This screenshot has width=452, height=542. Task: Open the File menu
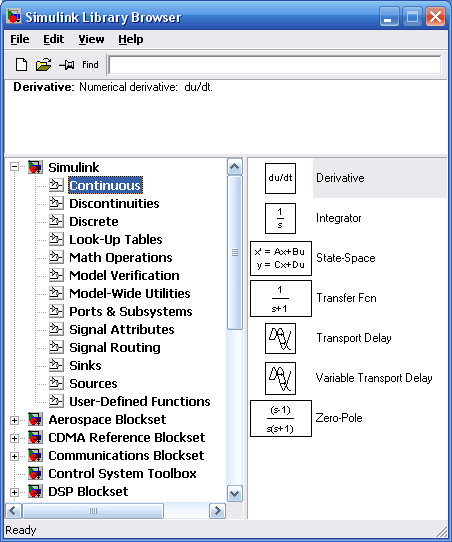20,39
